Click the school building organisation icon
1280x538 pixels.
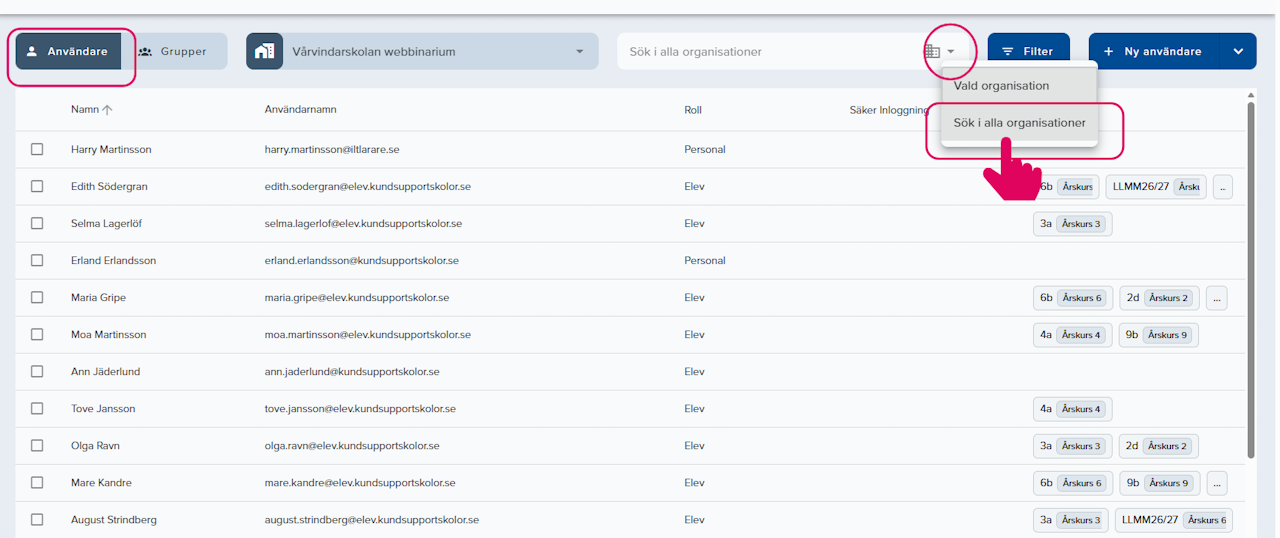coord(265,51)
